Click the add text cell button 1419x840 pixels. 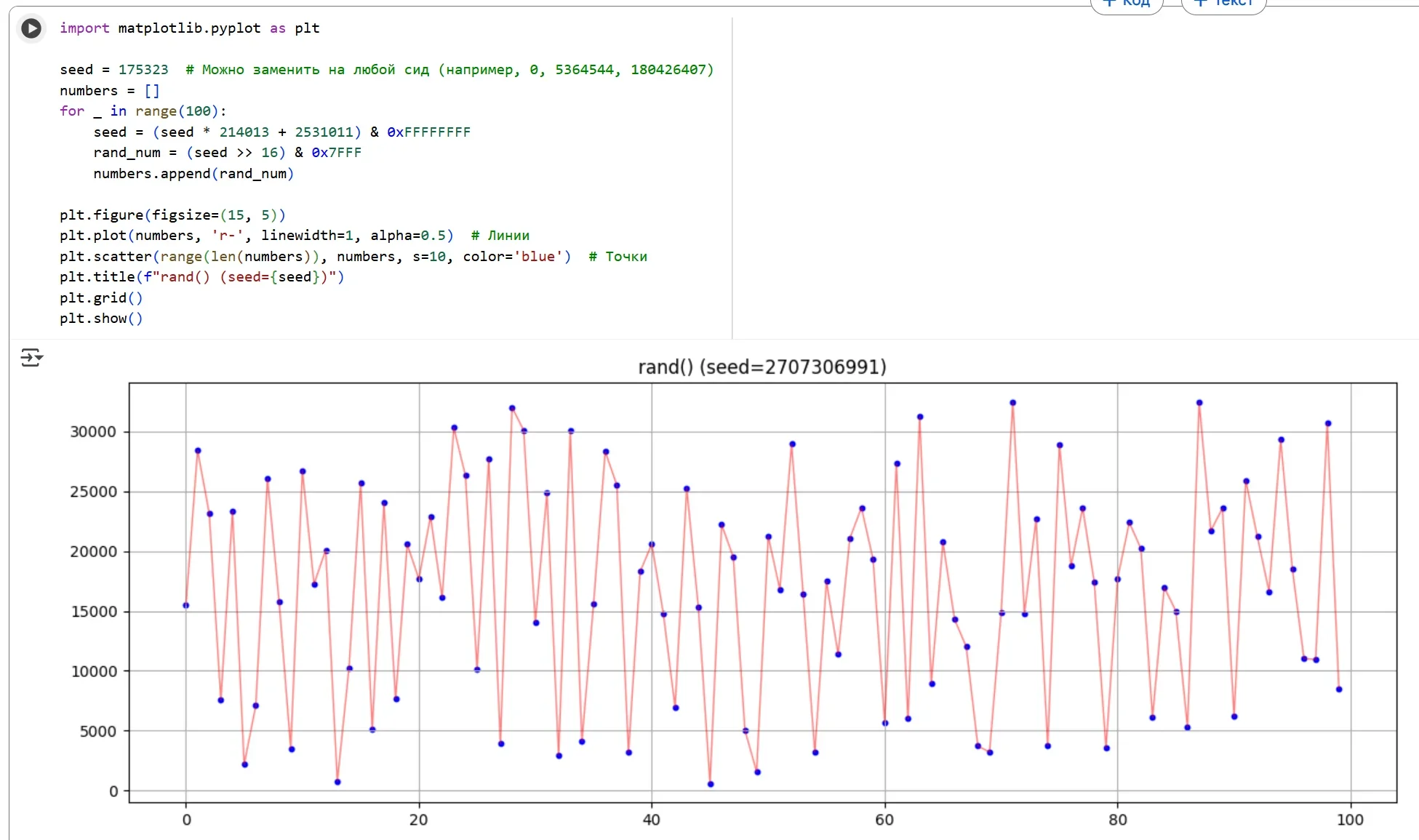pos(1224,4)
